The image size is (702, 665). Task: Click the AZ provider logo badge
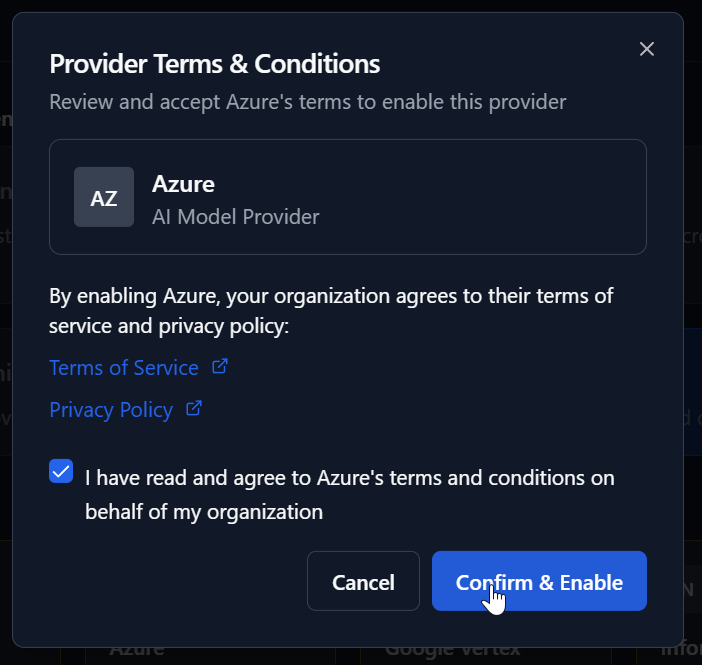[x=104, y=197]
